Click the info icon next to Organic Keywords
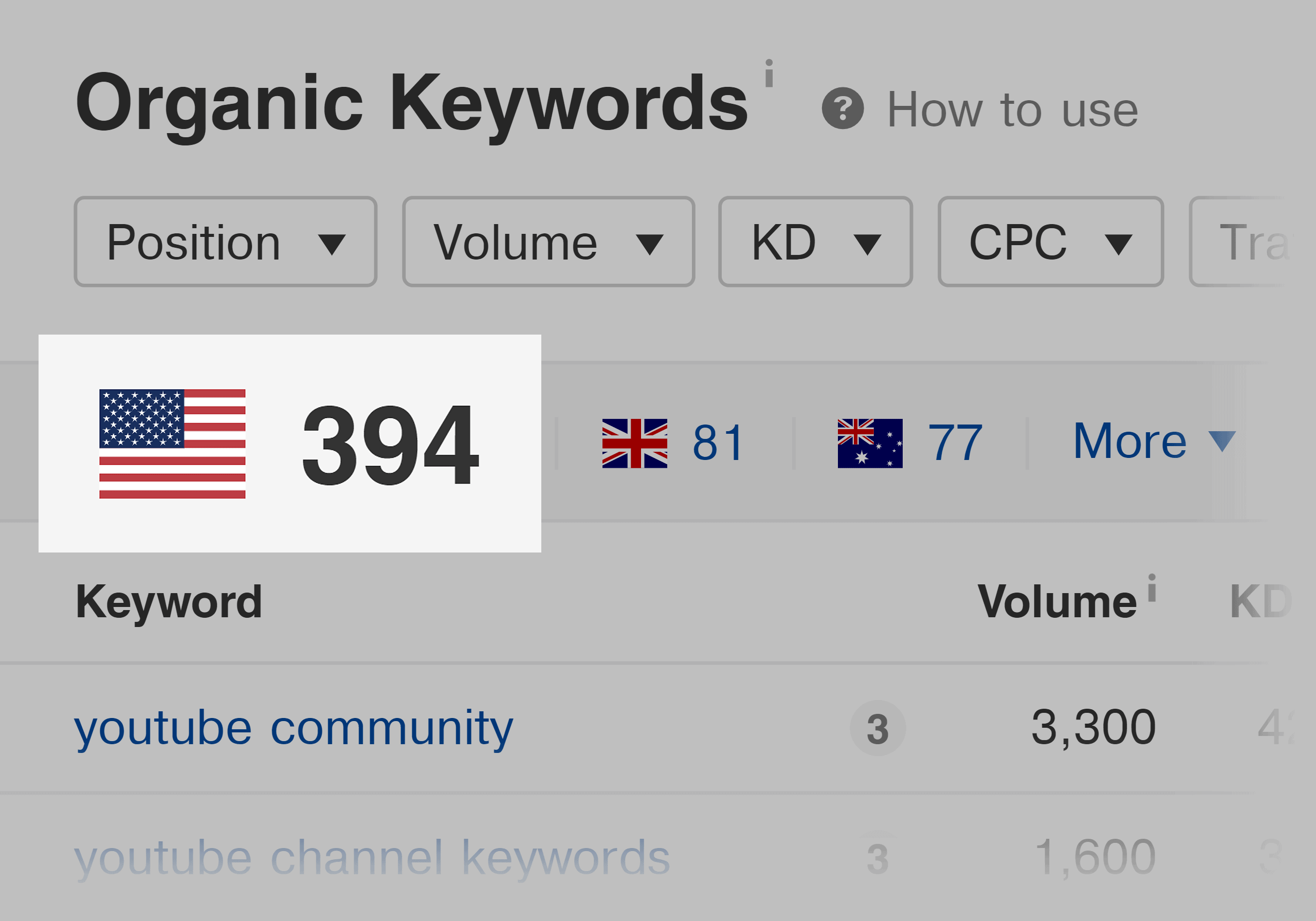1316x921 pixels. coord(769,73)
